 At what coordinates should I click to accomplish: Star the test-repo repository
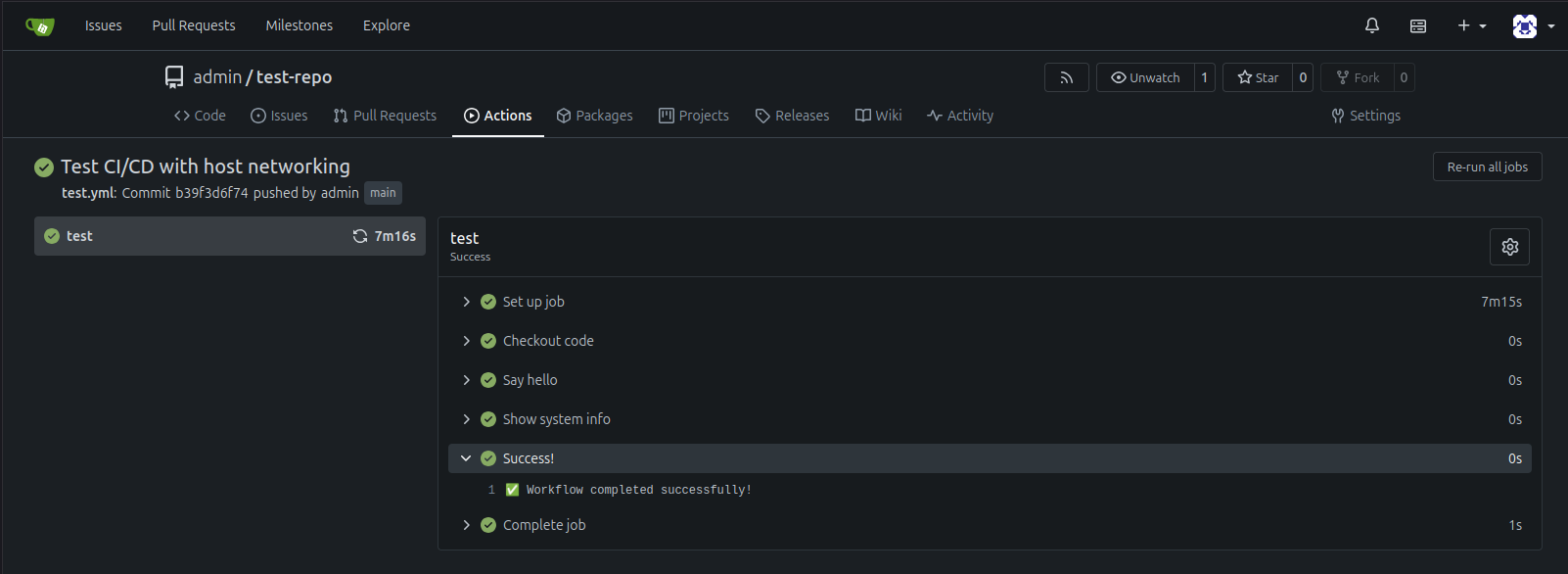[x=1258, y=77]
